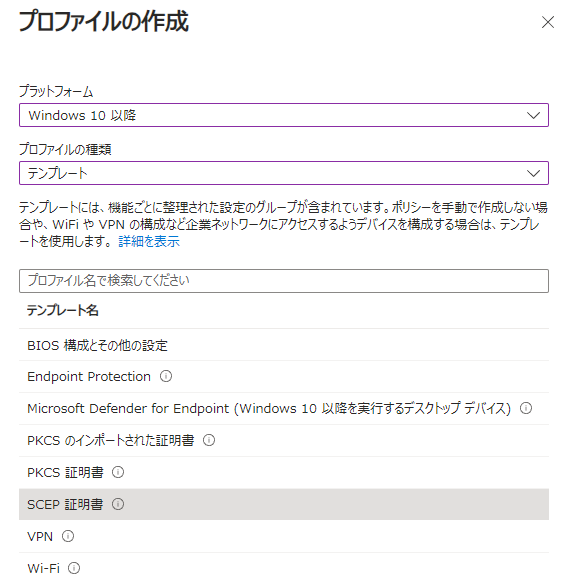566x579 pixels.
Task: Select the SCEP 証明書 template row
Action: click(284, 504)
